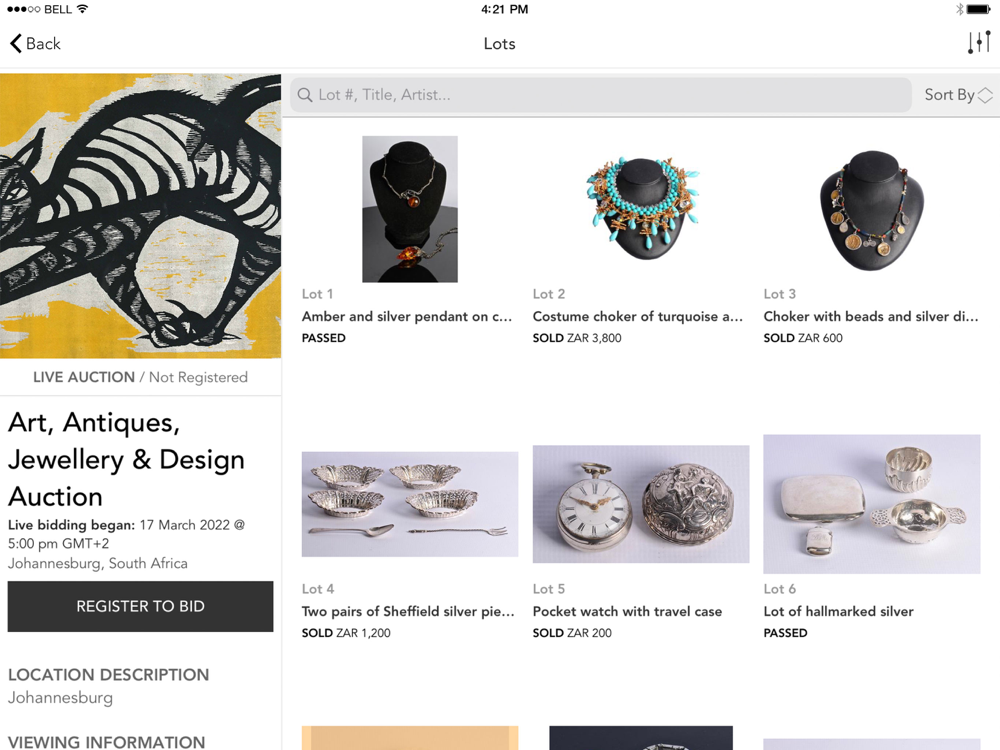
Task: Expand the Sort By dropdown
Action: click(958, 95)
